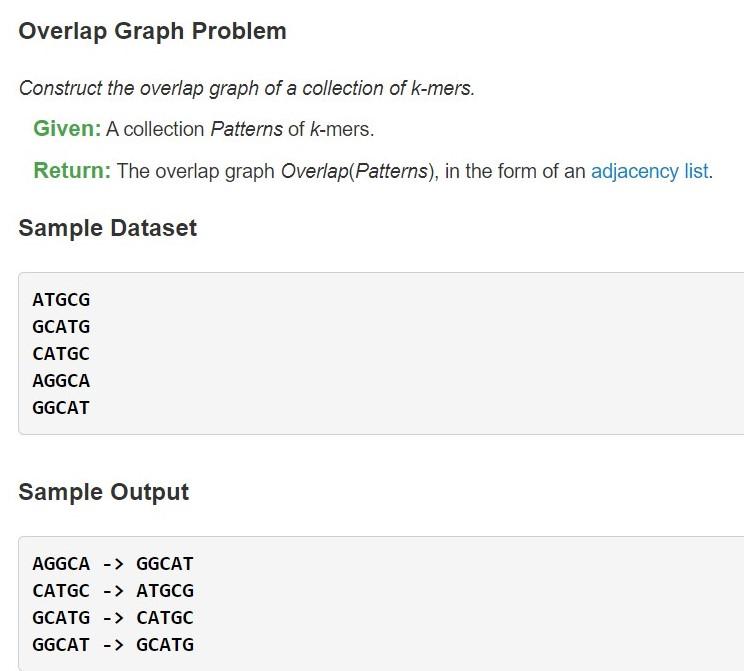
Task: Click "k-mers" in the italic description sentence
Action: coord(442,88)
